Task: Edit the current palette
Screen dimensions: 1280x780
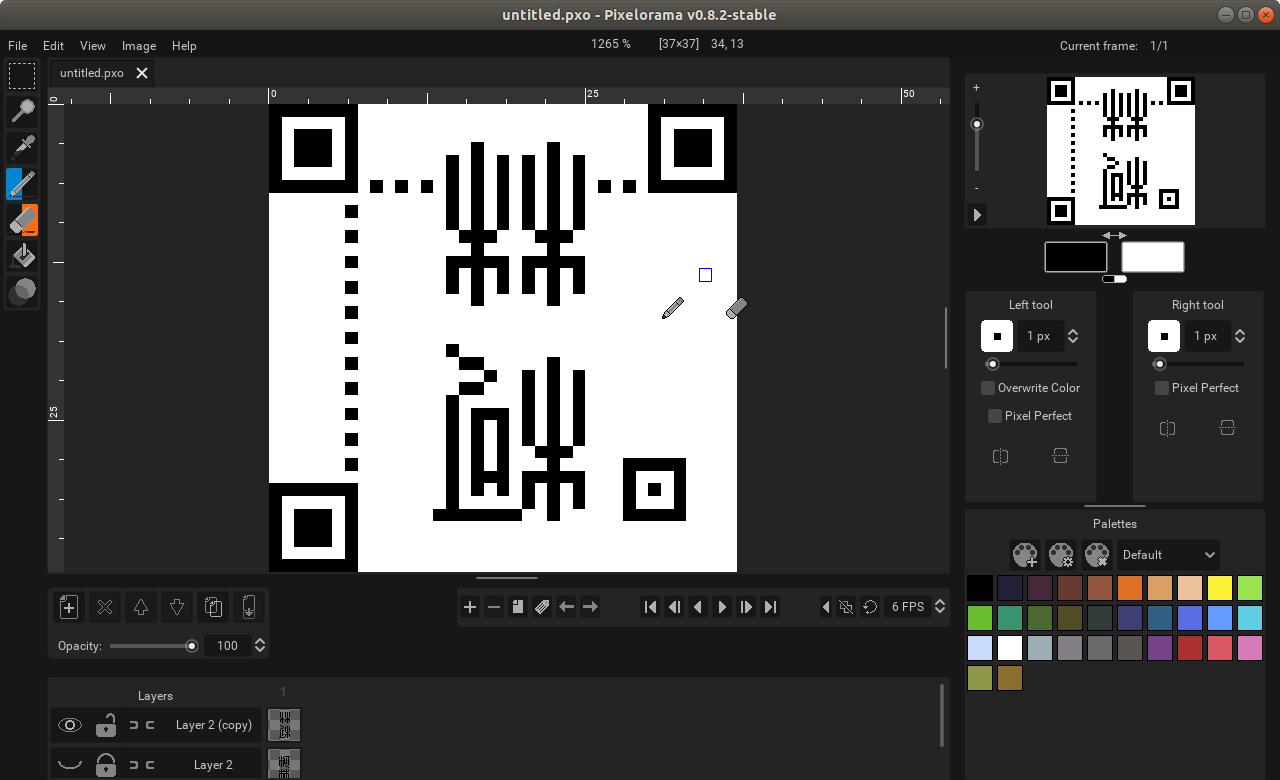Action: [1061, 554]
